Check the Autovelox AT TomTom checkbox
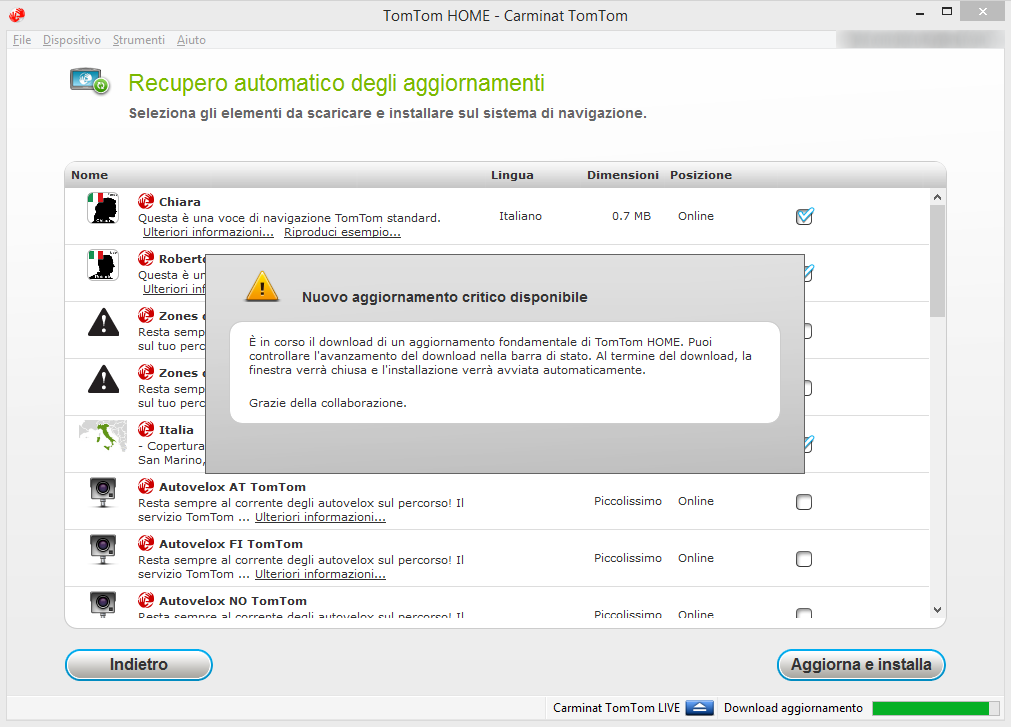 tap(804, 502)
